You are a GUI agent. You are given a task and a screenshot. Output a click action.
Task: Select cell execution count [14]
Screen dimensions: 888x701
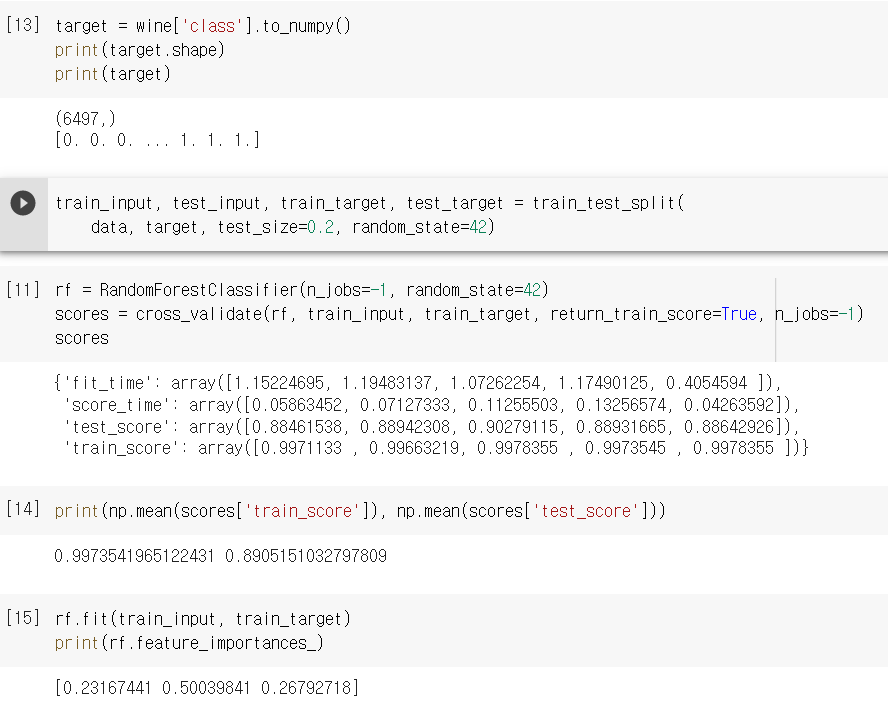pos(23,508)
